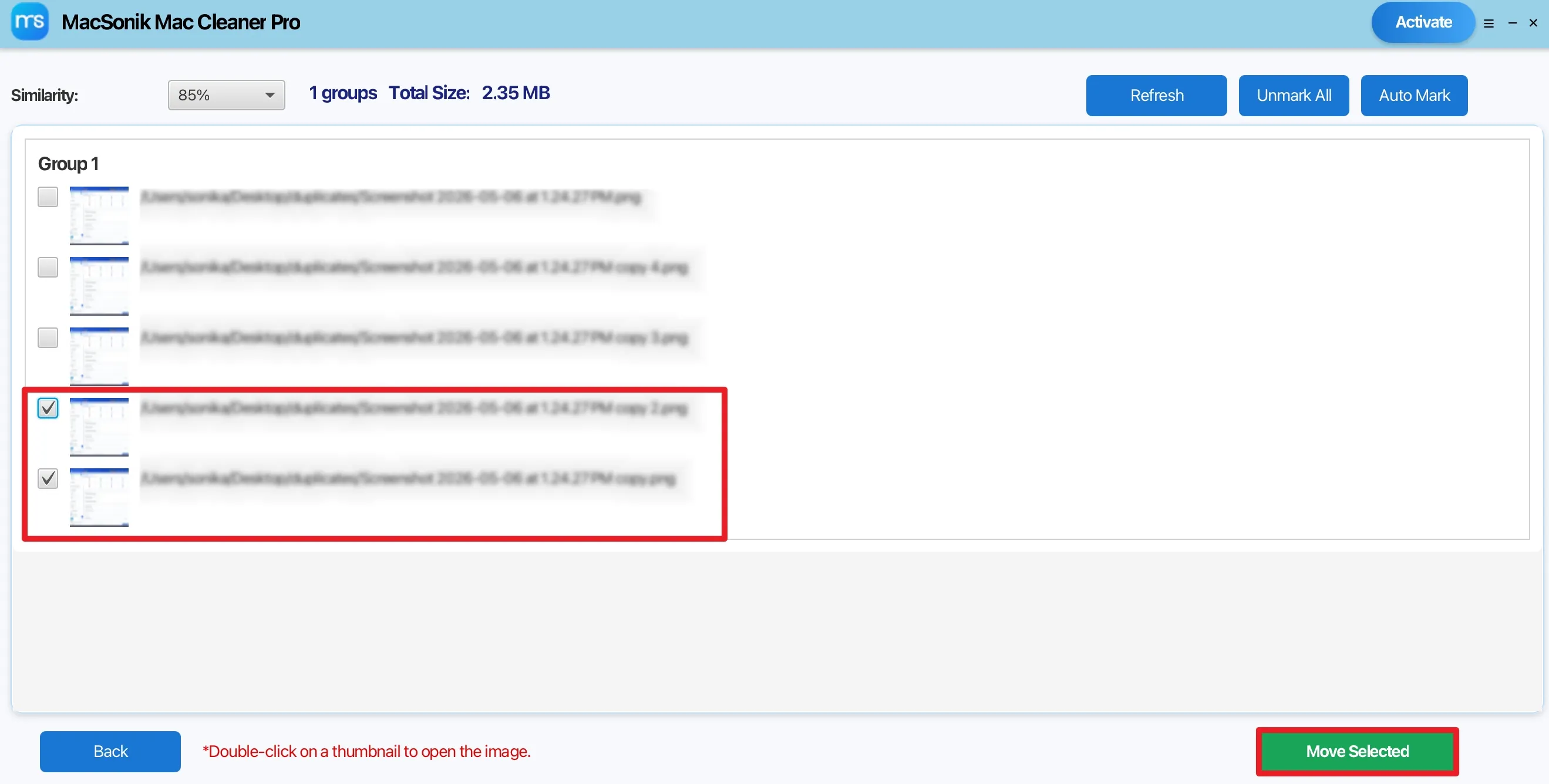1549x784 pixels.
Task: Click the Back button
Action: pyautogui.click(x=110, y=751)
